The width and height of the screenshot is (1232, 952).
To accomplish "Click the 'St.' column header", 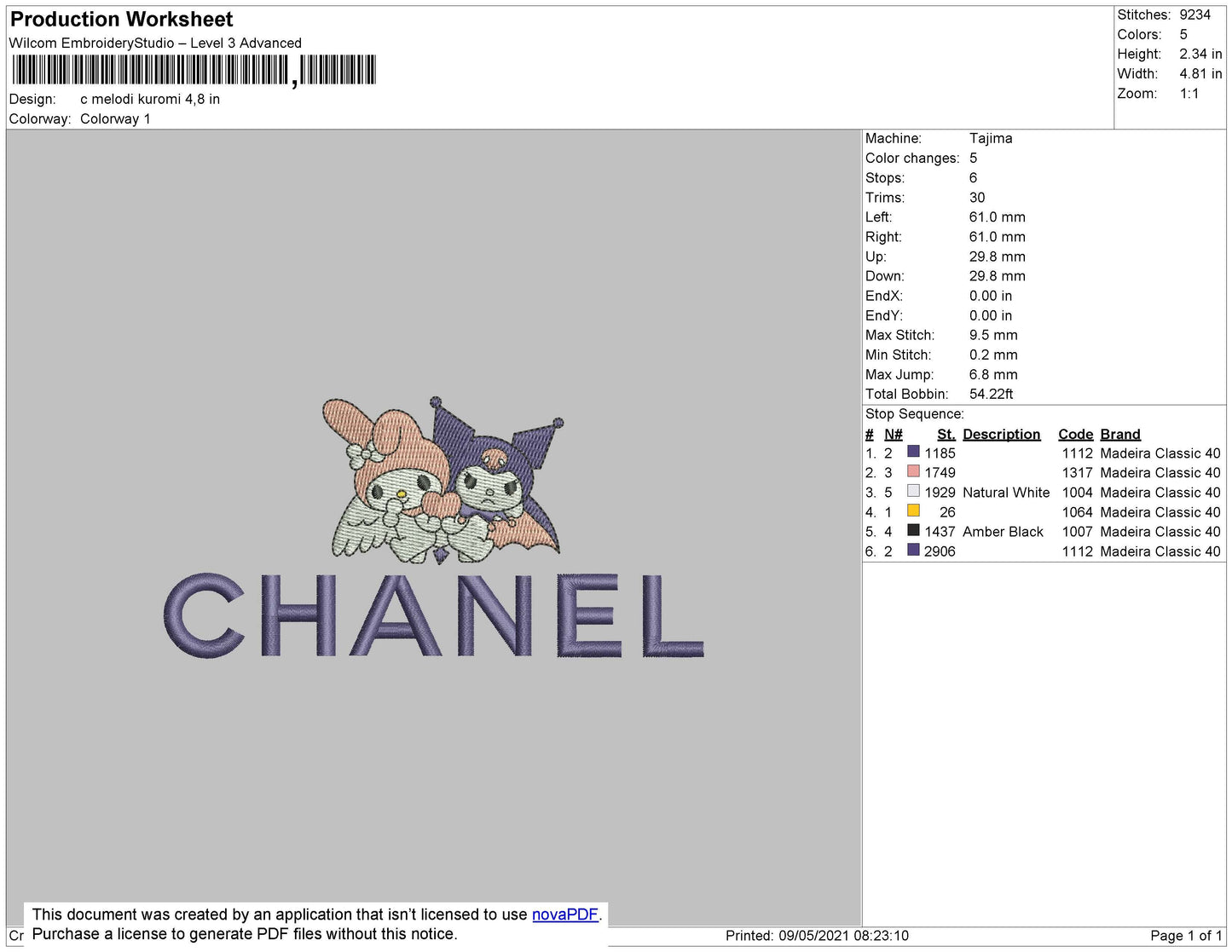I will [x=946, y=434].
